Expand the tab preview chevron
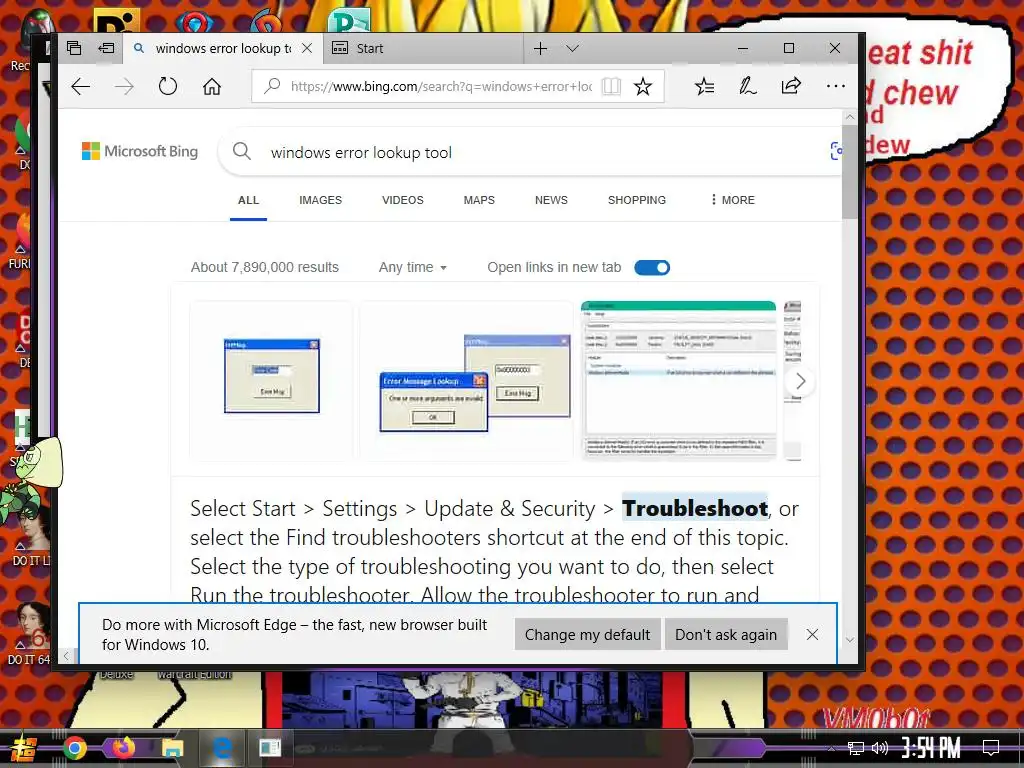Screen dimensions: 1024x768 point(573,48)
